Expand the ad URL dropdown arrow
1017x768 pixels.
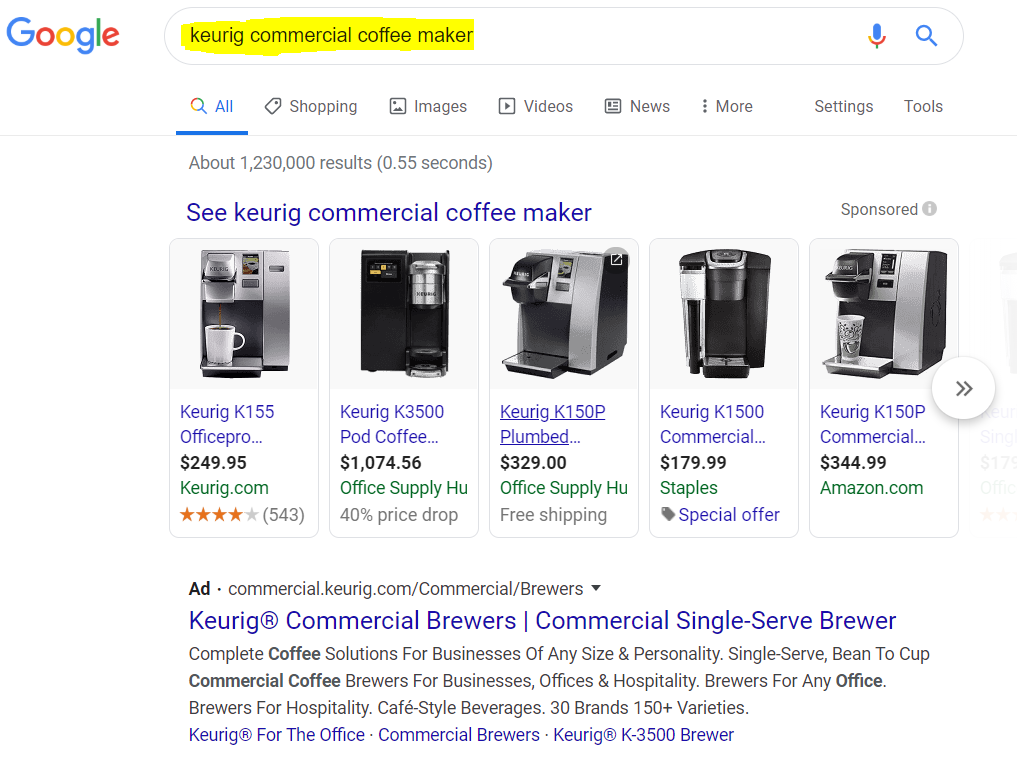596,588
